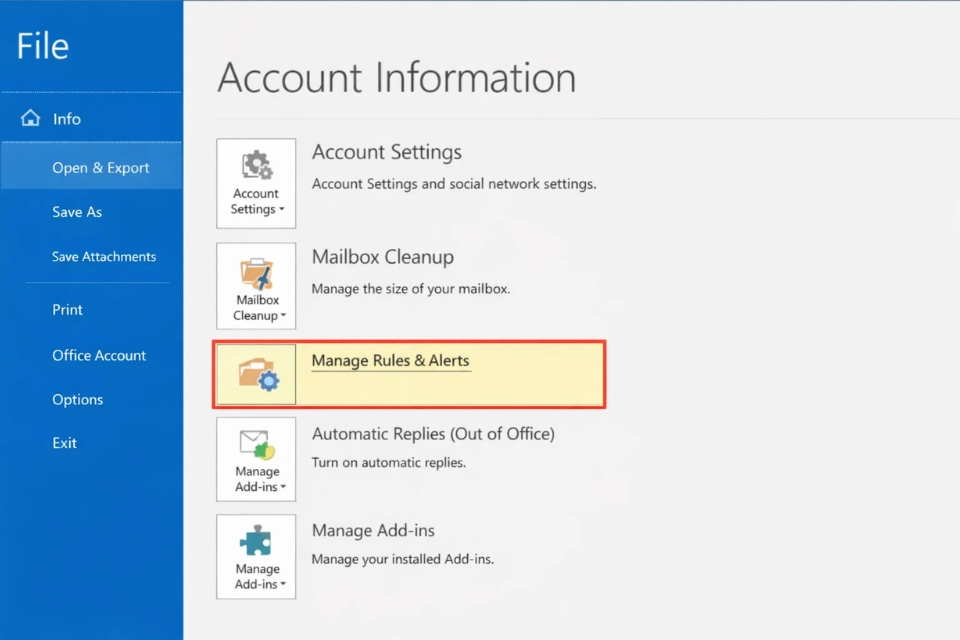Open the File menu

tap(42, 45)
